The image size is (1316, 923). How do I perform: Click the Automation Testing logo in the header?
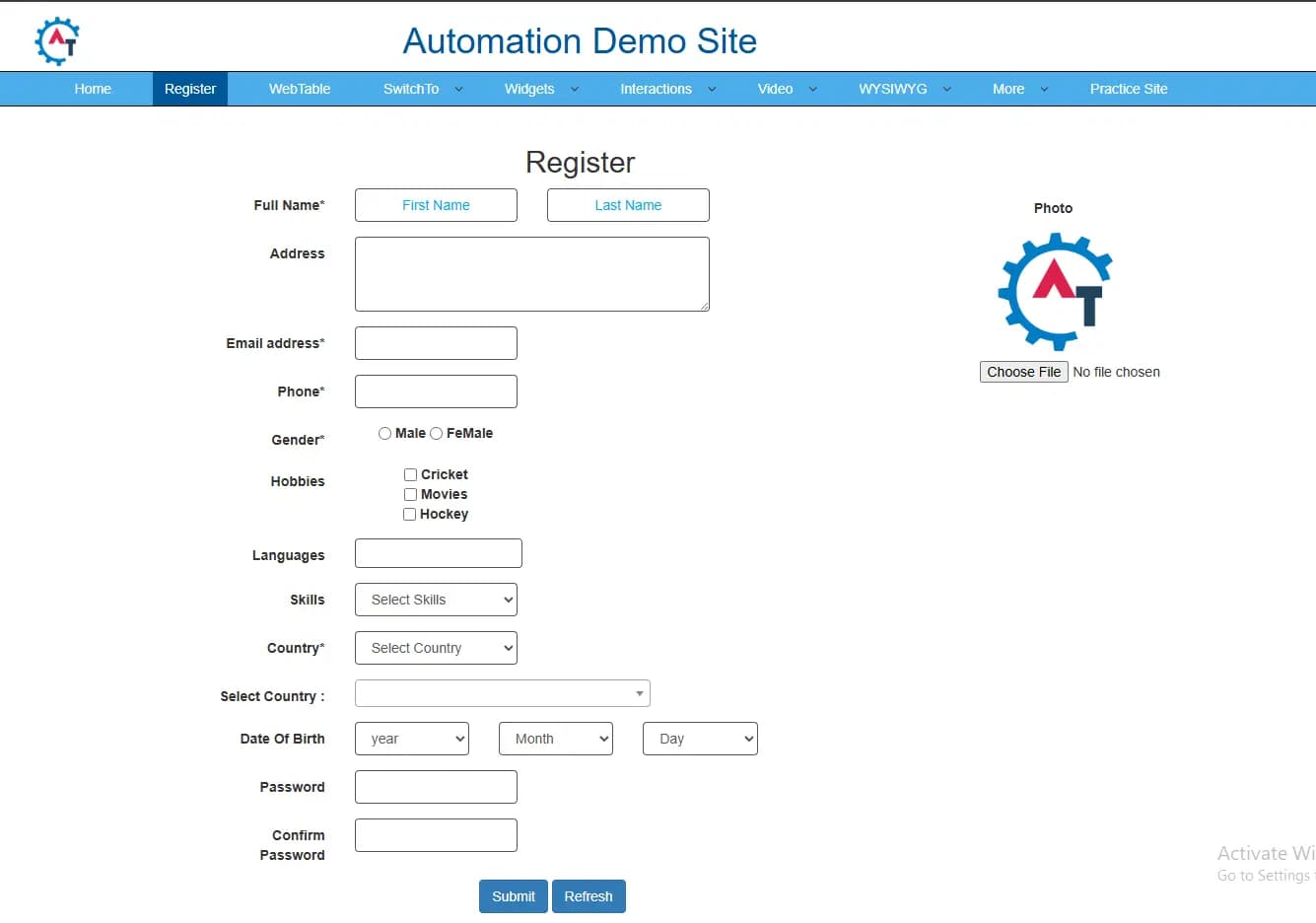click(x=57, y=40)
